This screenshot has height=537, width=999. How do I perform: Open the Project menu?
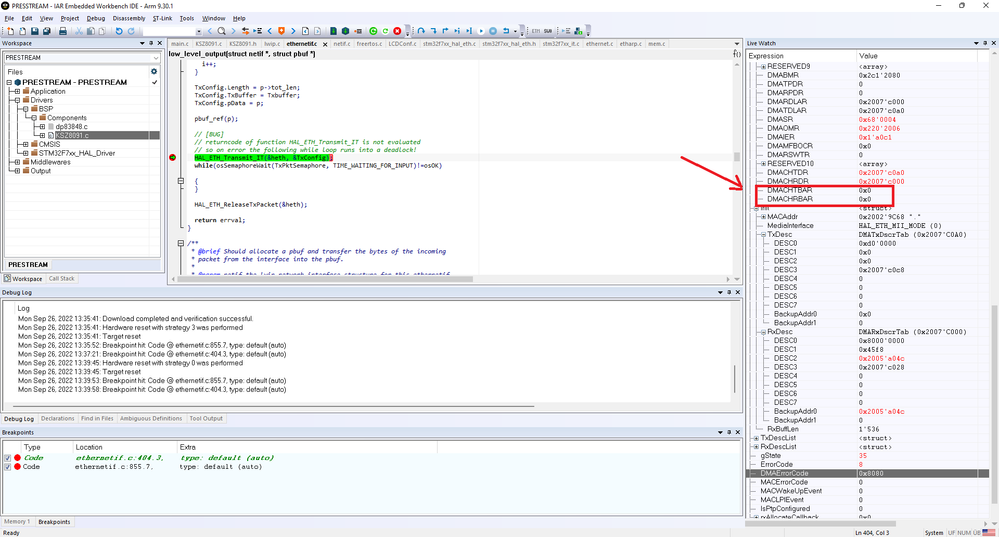click(x=69, y=18)
